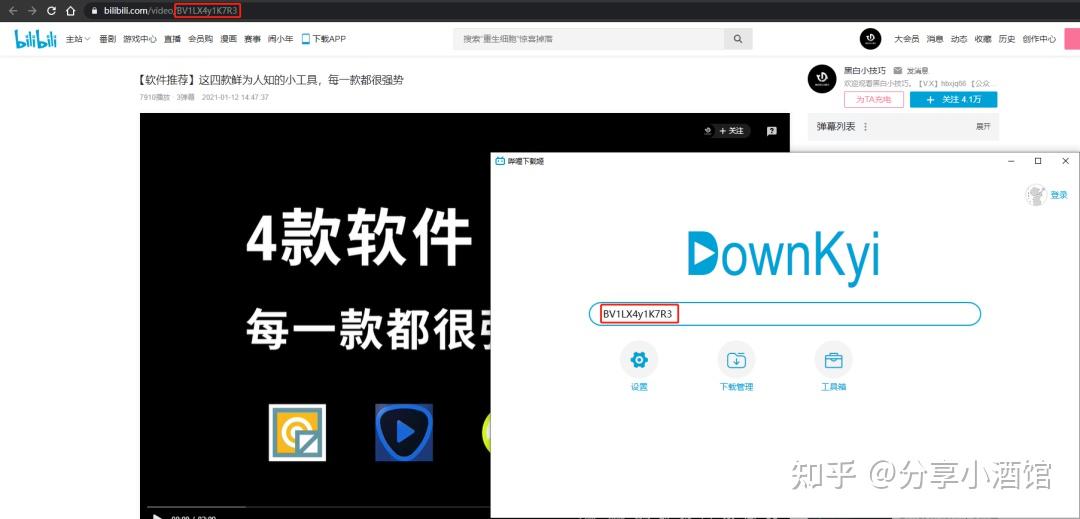Open 会员购 in bilibili navigation

pyautogui.click(x=200, y=39)
